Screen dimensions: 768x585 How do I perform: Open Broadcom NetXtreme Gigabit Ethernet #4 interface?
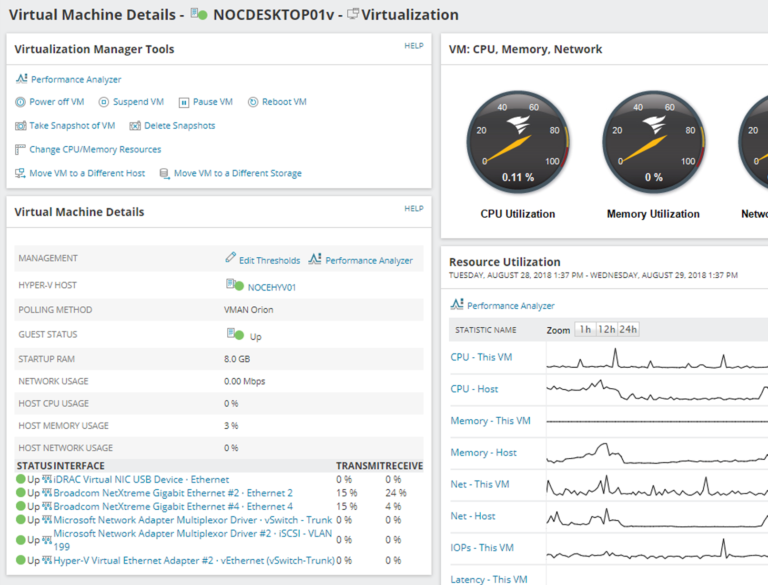click(173, 507)
